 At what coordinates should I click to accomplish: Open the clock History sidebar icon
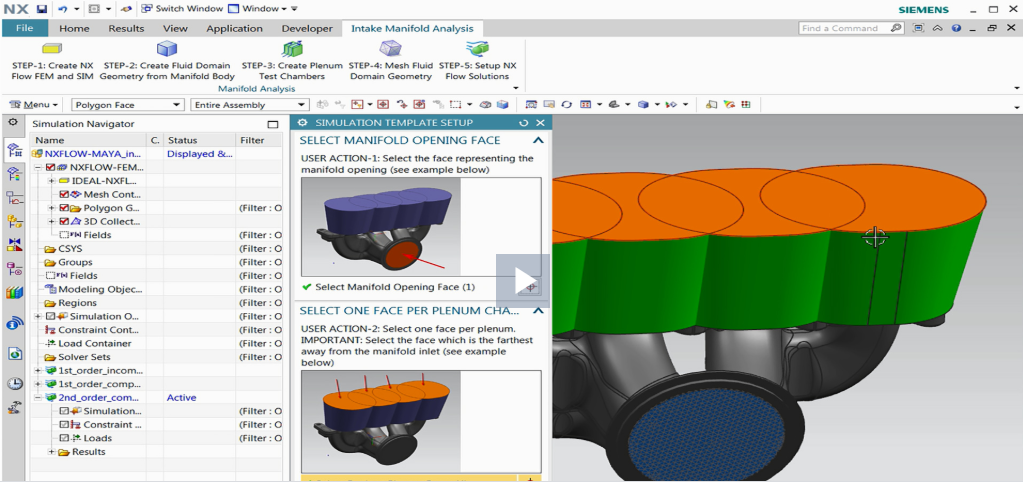(14, 384)
